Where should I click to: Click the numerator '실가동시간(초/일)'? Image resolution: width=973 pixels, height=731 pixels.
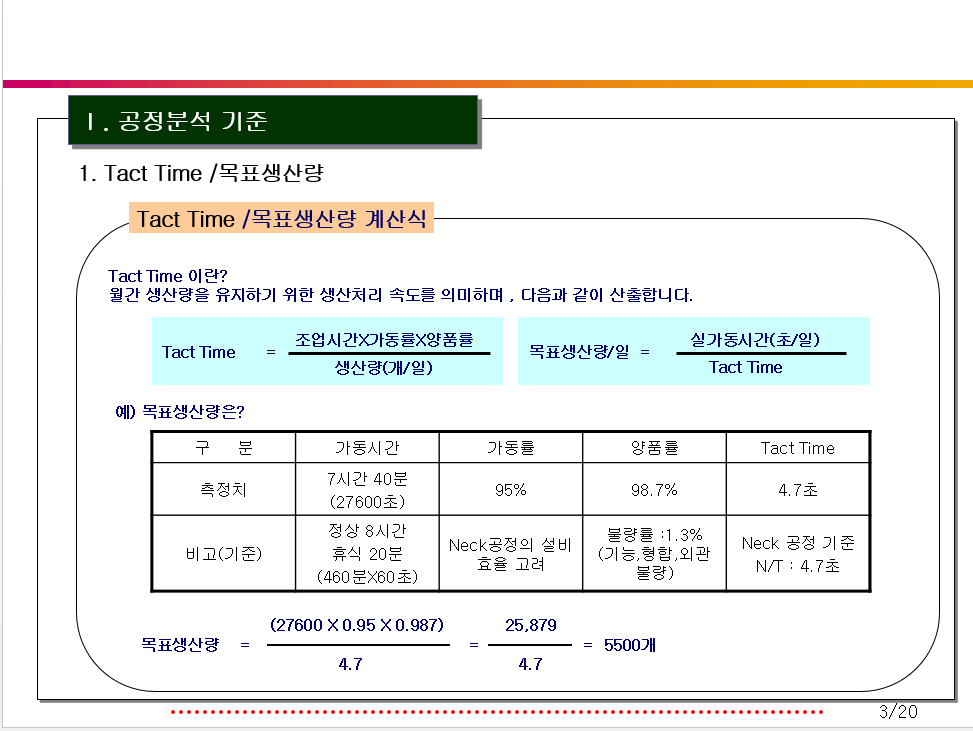(755, 339)
